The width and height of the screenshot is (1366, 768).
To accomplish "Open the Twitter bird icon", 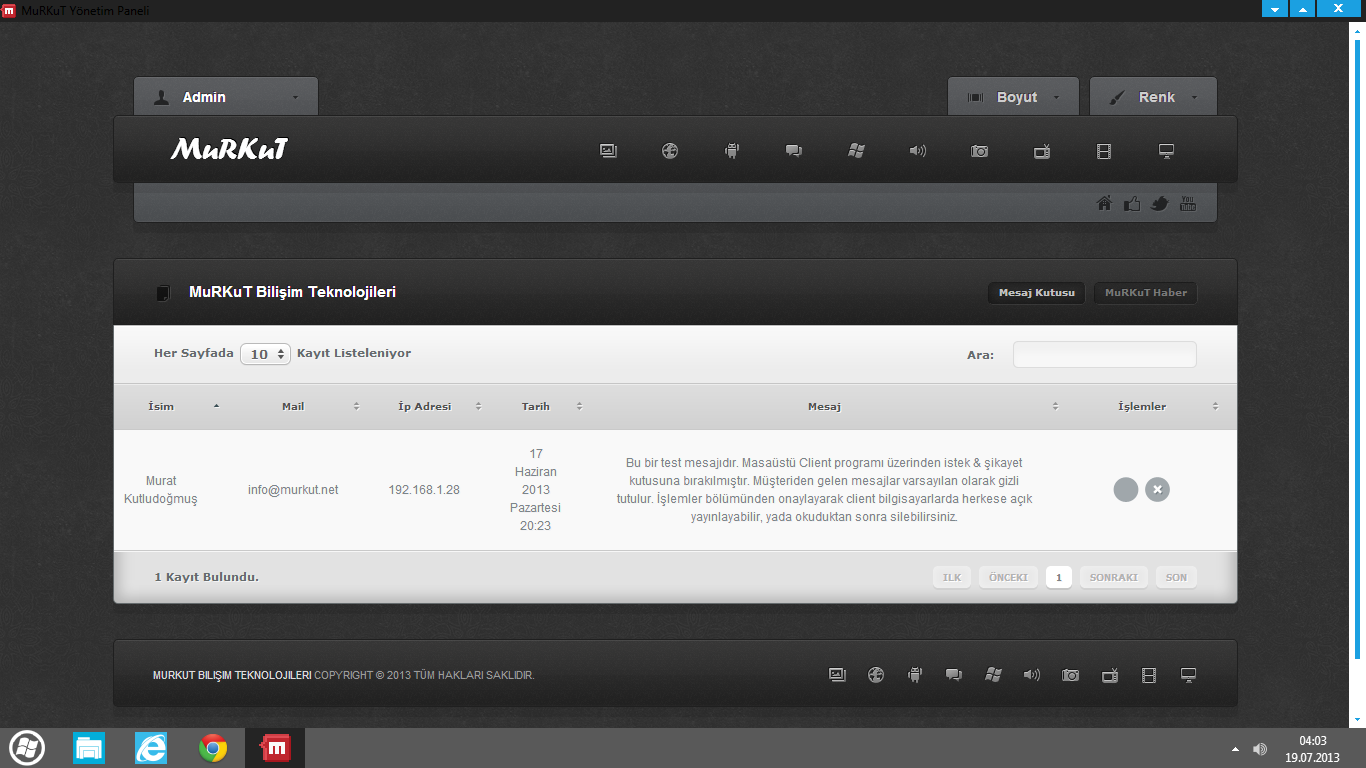I will pyautogui.click(x=1160, y=204).
